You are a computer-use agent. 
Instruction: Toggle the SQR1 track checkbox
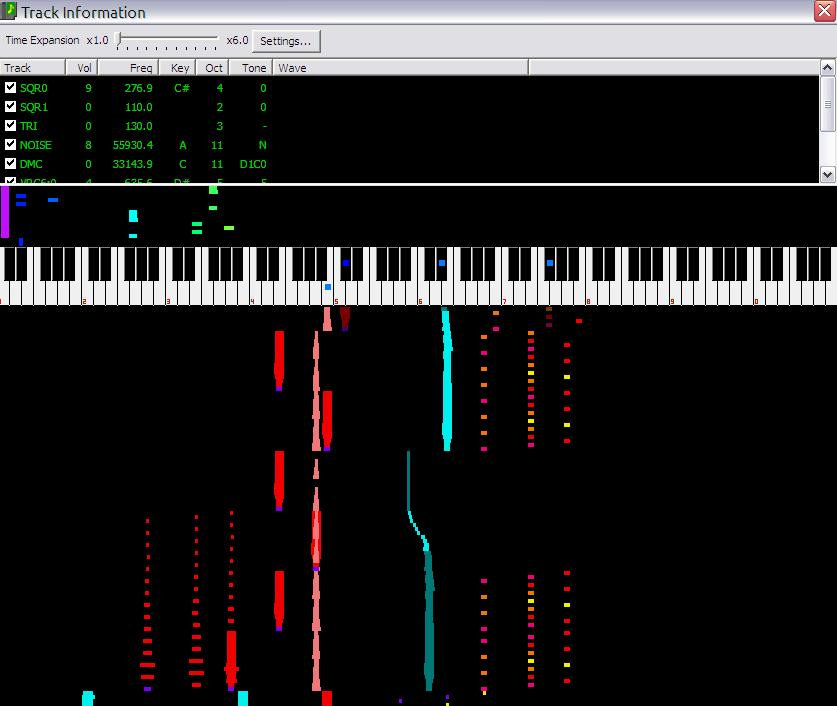[x=11, y=107]
